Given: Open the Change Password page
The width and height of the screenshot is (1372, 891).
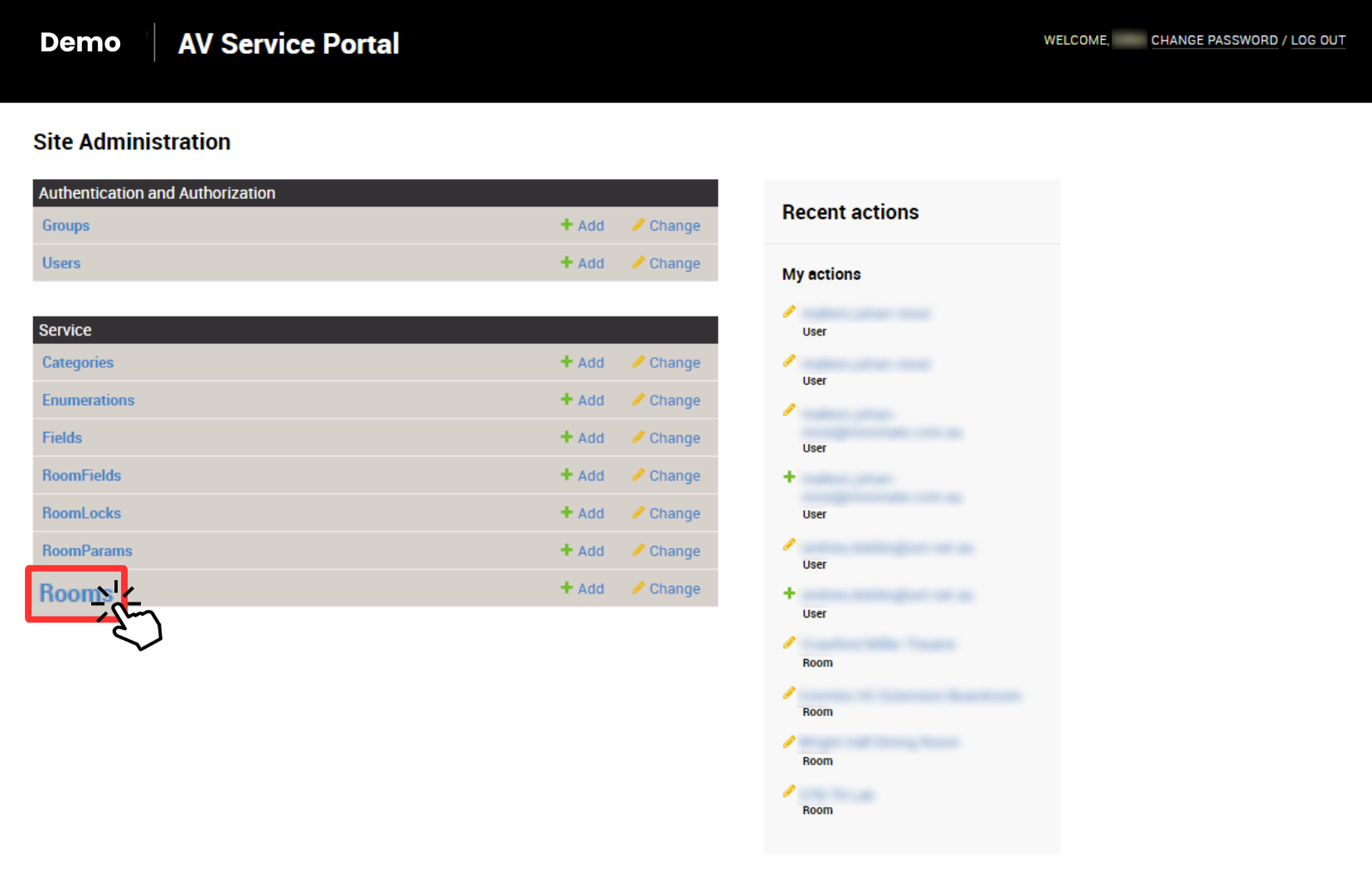Looking at the screenshot, I should [x=1214, y=40].
